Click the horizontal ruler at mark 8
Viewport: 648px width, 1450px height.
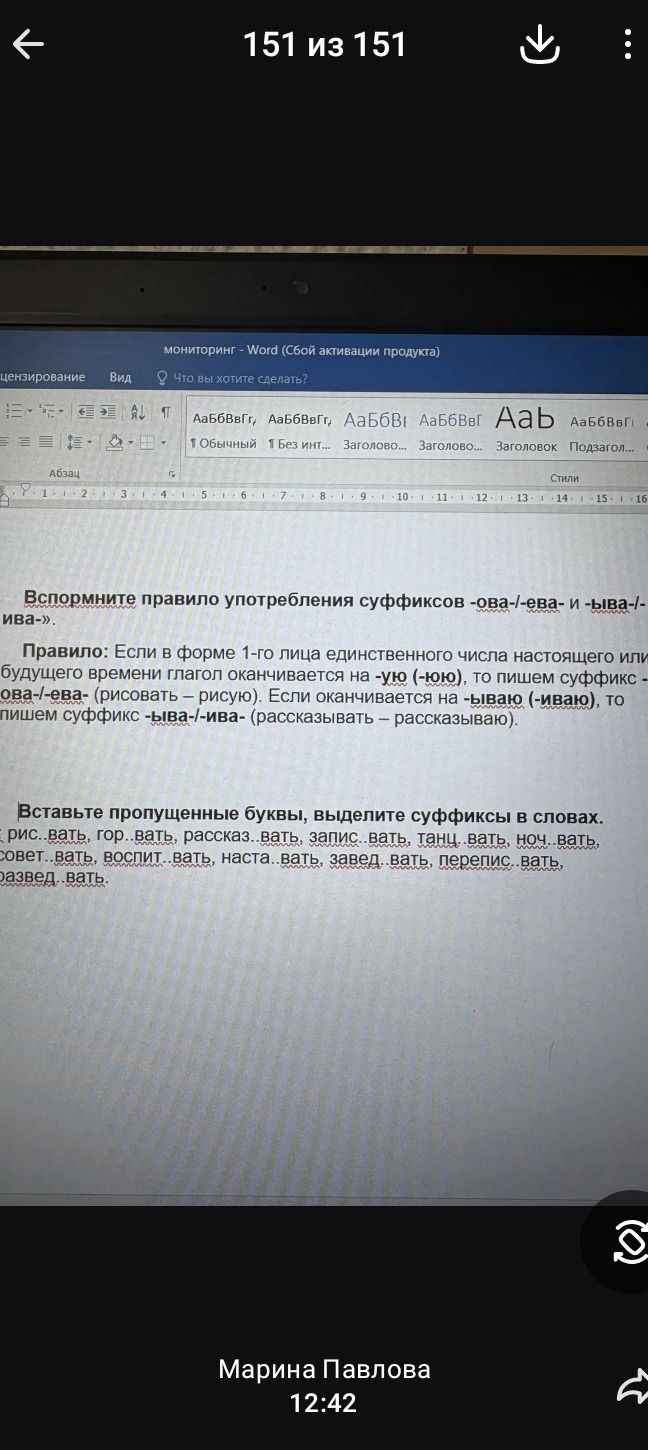[322, 495]
